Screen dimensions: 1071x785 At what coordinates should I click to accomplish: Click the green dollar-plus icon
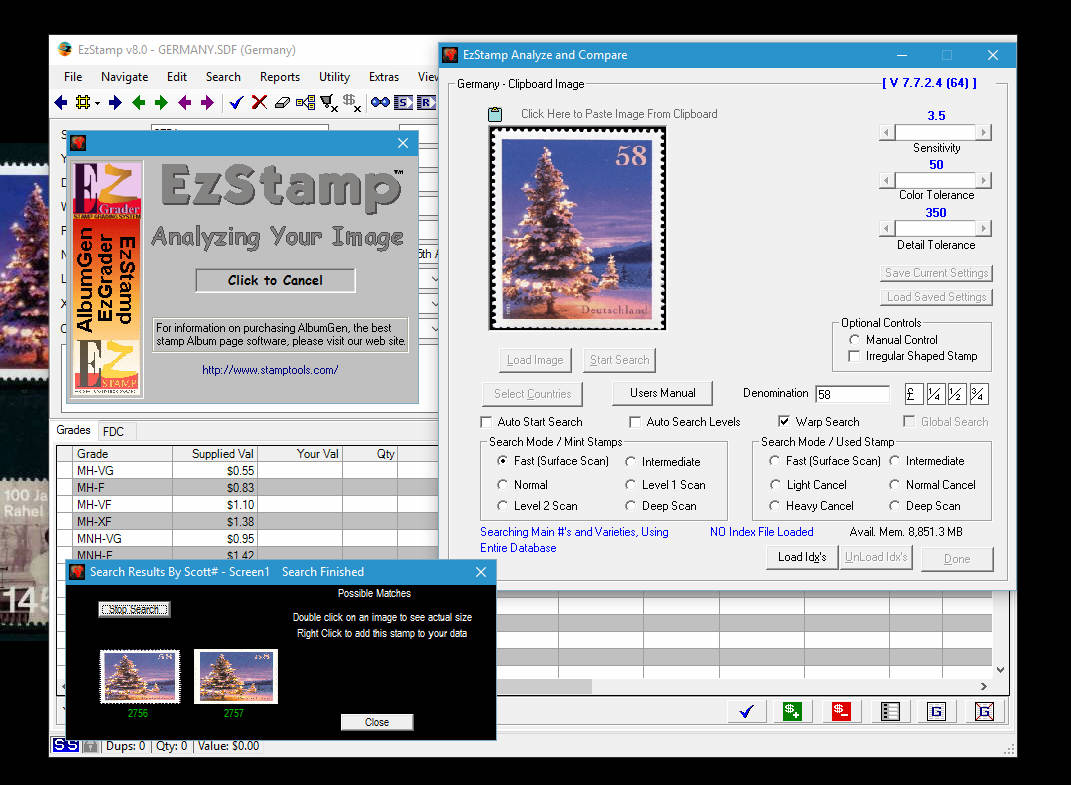click(x=792, y=711)
